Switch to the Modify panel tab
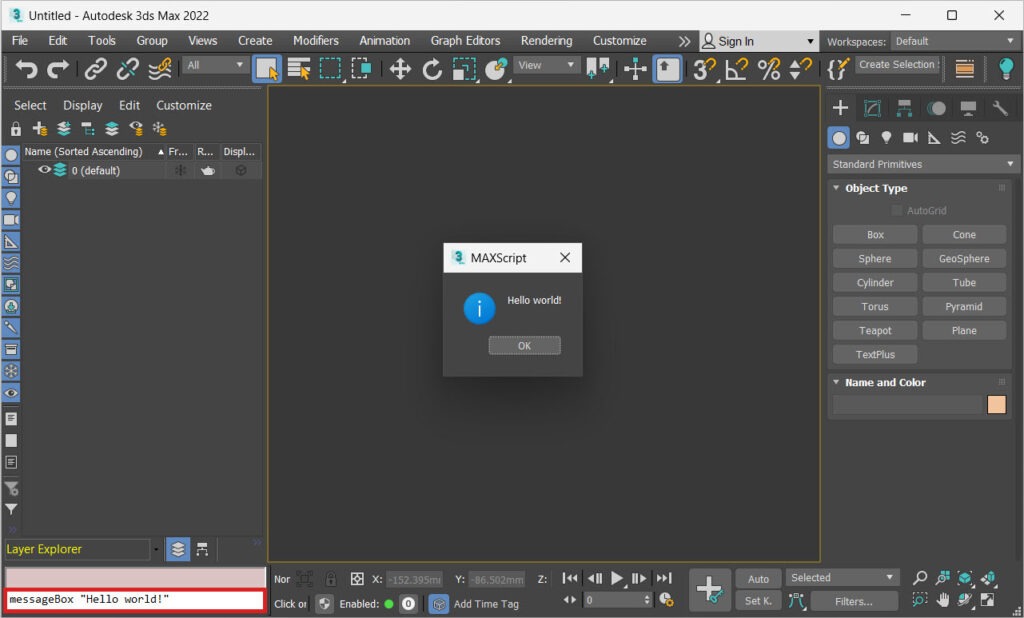1024x618 pixels. pyautogui.click(x=872, y=108)
